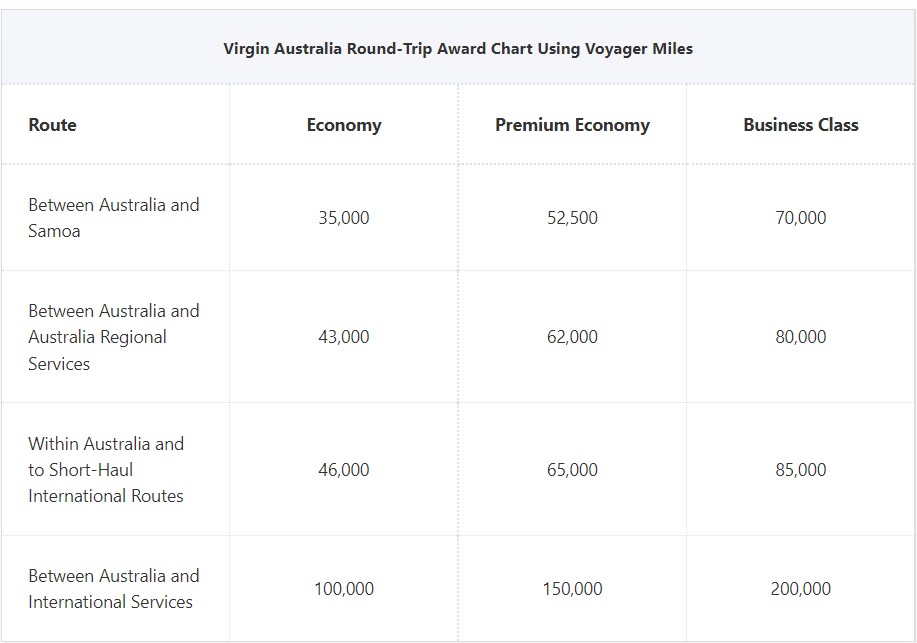Viewport: 917px width, 643px height.
Task: Click the 100,000 economy miles cell
Action: point(344,589)
